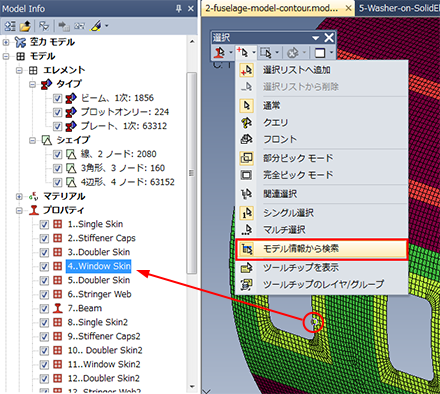Screen dimensions: 440x394
Task: Select the 選択リストへ追加 icon in menu
Action: [247, 70]
